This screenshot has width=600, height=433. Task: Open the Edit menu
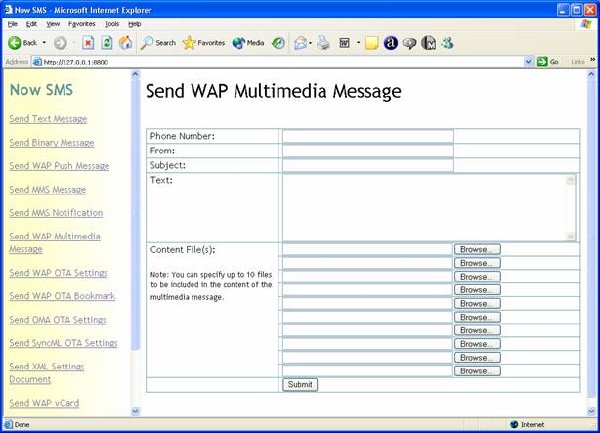[31, 24]
